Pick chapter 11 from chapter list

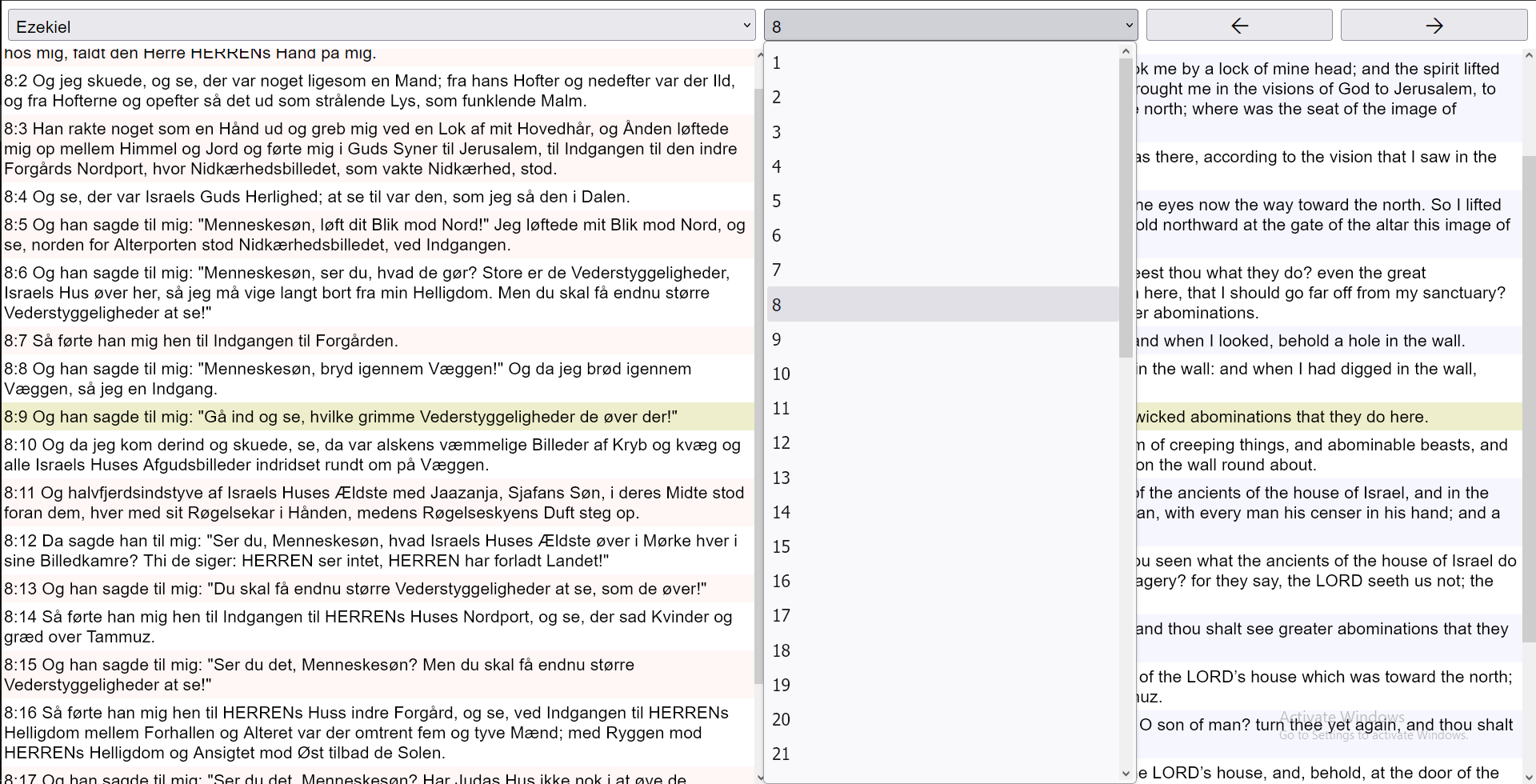point(942,408)
